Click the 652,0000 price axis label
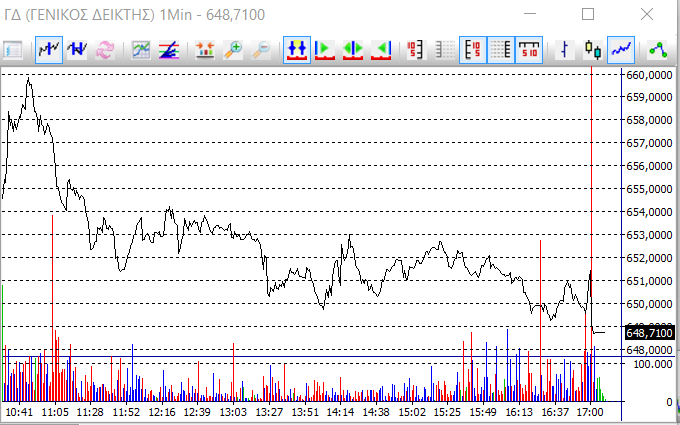680x425 pixels. tap(650, 258)
